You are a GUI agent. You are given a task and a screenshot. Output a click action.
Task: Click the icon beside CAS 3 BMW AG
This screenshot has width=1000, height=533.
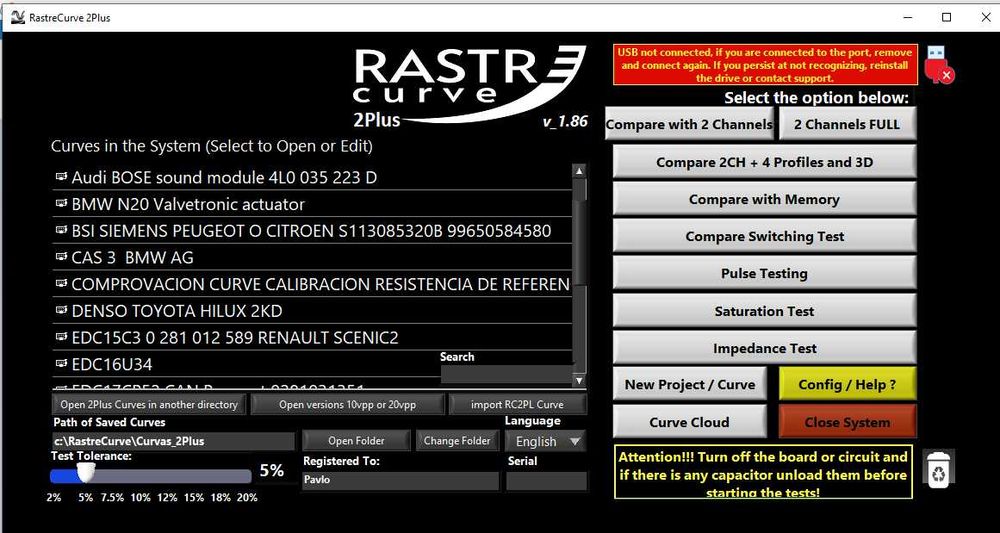(x=61, y=256)
